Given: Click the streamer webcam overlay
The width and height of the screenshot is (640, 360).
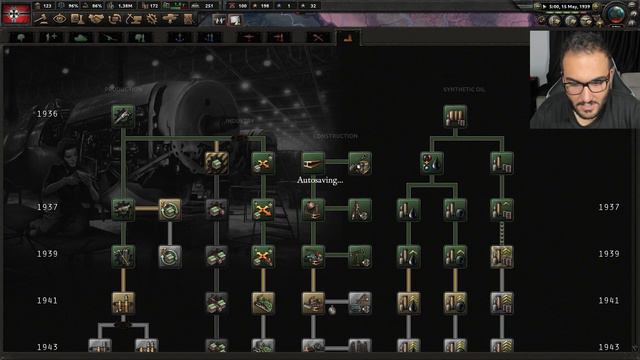Looking at the screenshot, I should click(x=584, y=79).
